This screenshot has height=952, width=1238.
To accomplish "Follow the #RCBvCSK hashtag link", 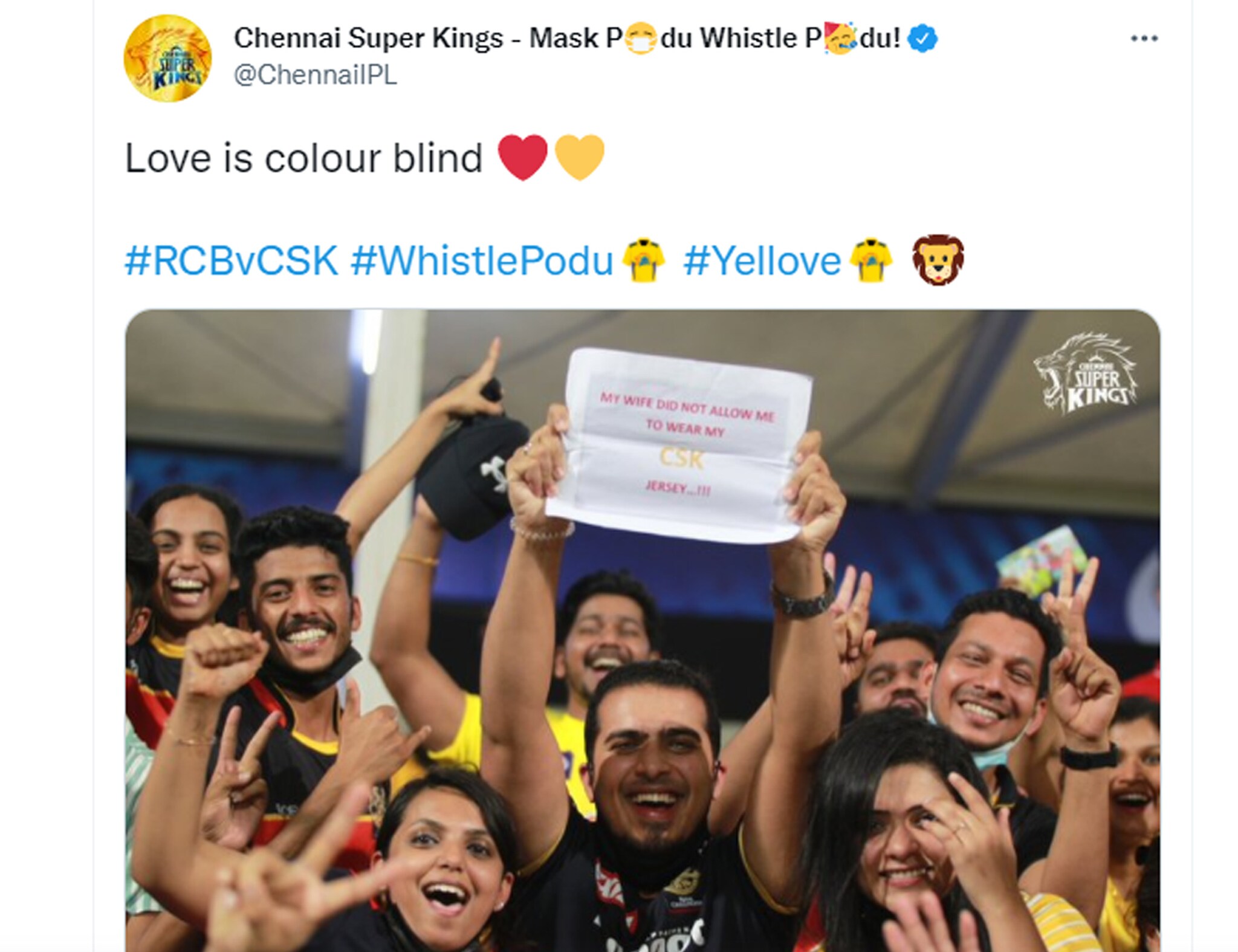I will click(x=232, y=261).
